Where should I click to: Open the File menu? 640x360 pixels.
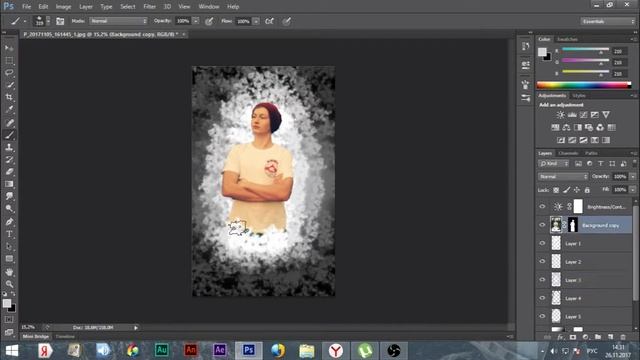pos(27,7)
